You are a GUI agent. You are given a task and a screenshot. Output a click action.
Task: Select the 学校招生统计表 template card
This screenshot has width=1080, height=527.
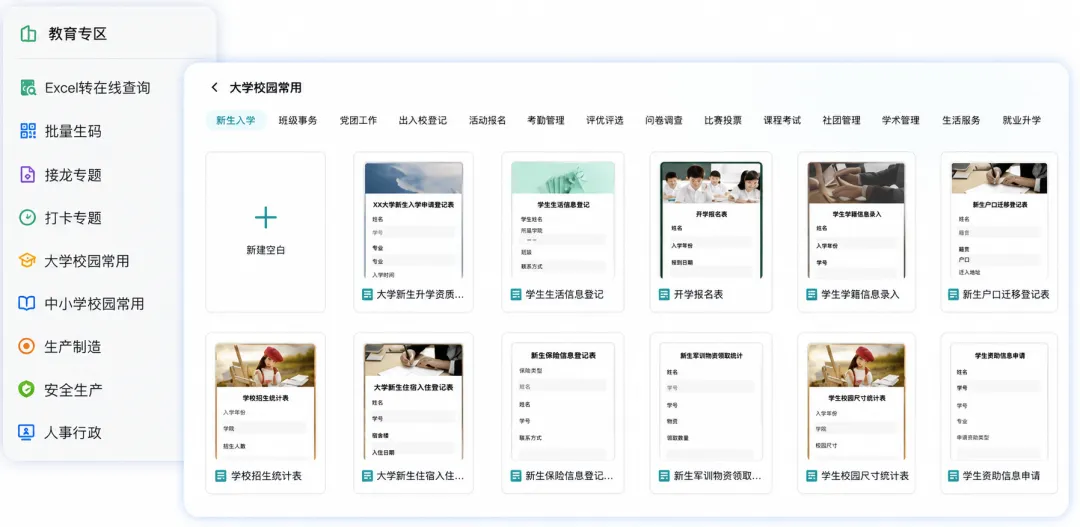265,413
